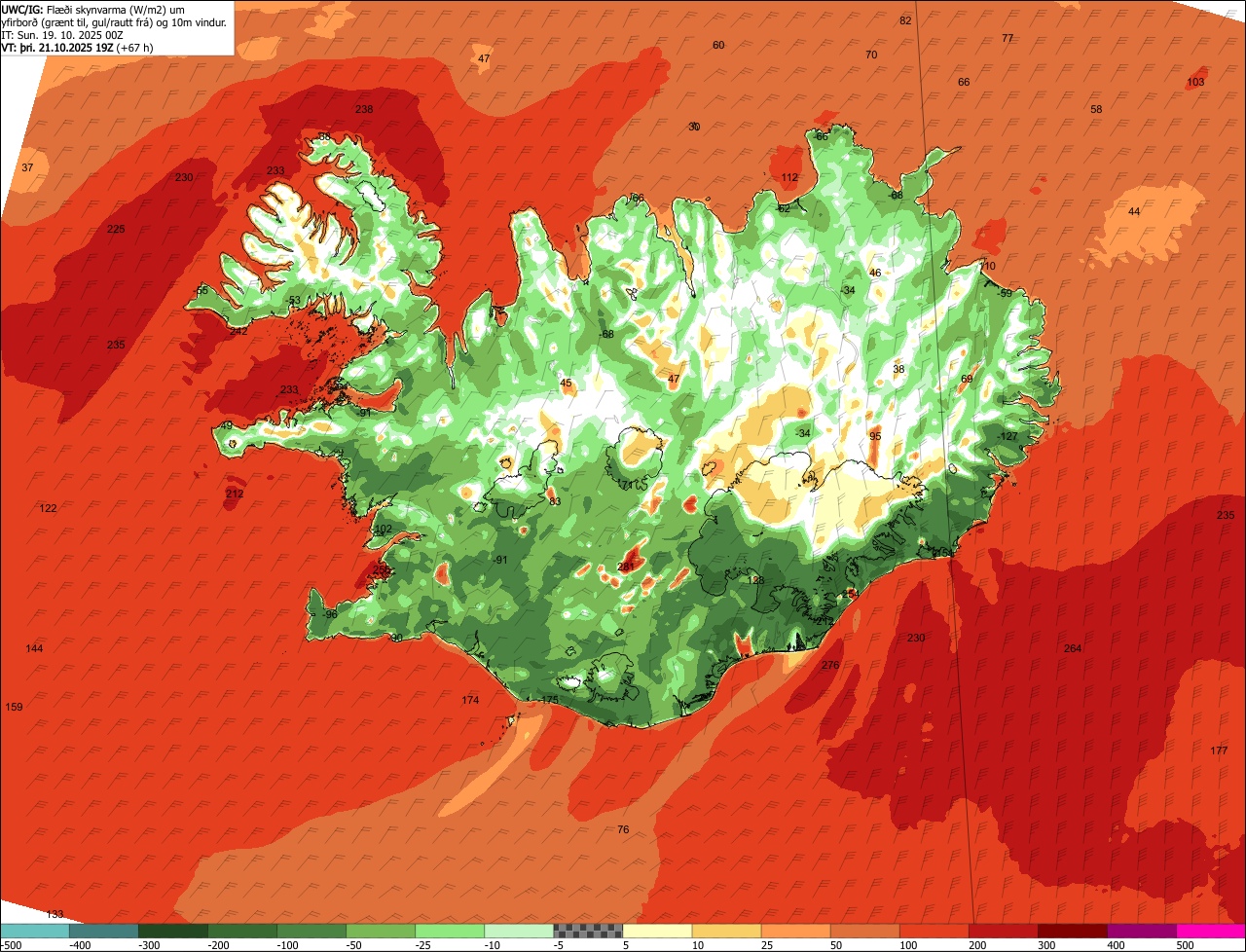Click the map value '122' over the sea
Viewport: 1246px width, 952px height.
(x=49, y=509)
